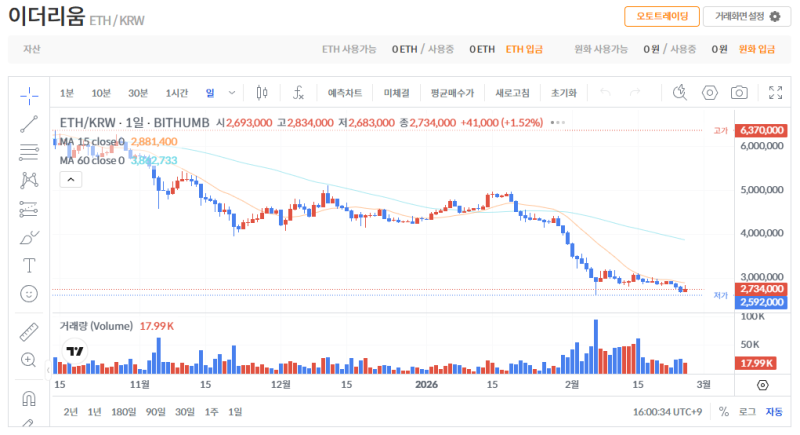
Task: Click the 2,734,000 current price label
Action: (x=761, y=289)
